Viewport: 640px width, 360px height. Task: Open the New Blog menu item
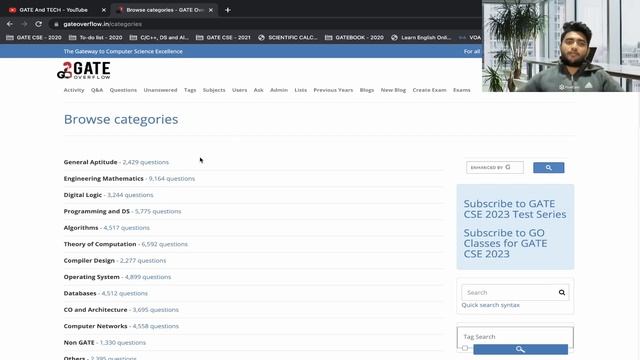click(x=393, y=90)
